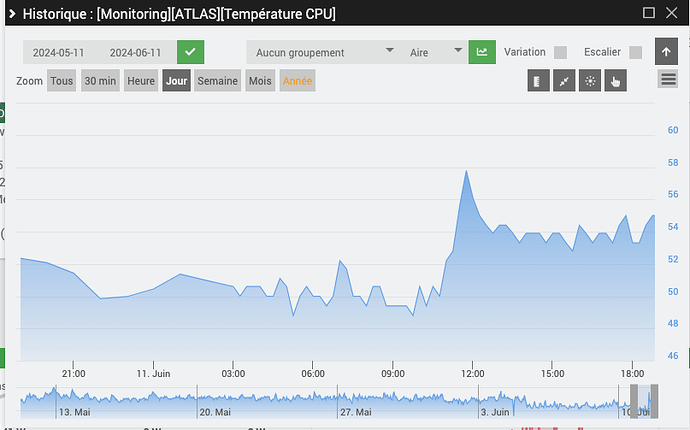The width and height of the screenshot is (690, 430).
Task: Enable the Variation checkbox
Action: 560,52
